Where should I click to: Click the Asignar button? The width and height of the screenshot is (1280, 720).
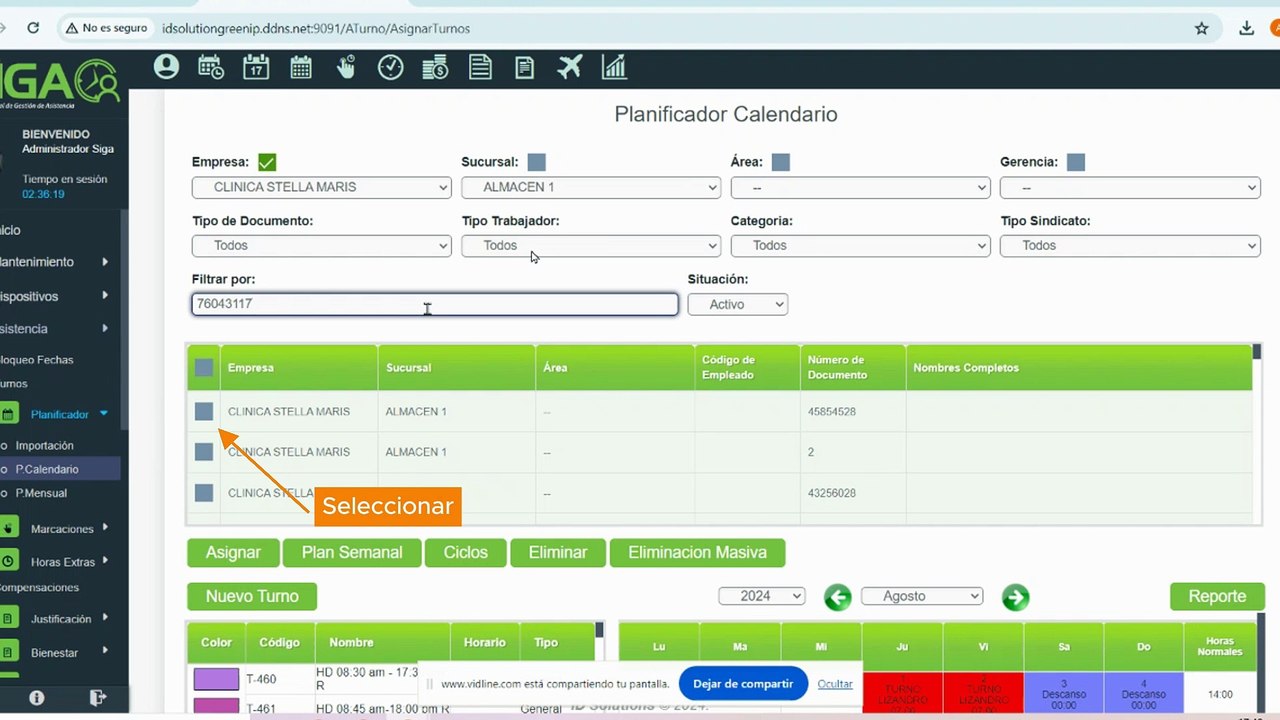click(233, 553)
